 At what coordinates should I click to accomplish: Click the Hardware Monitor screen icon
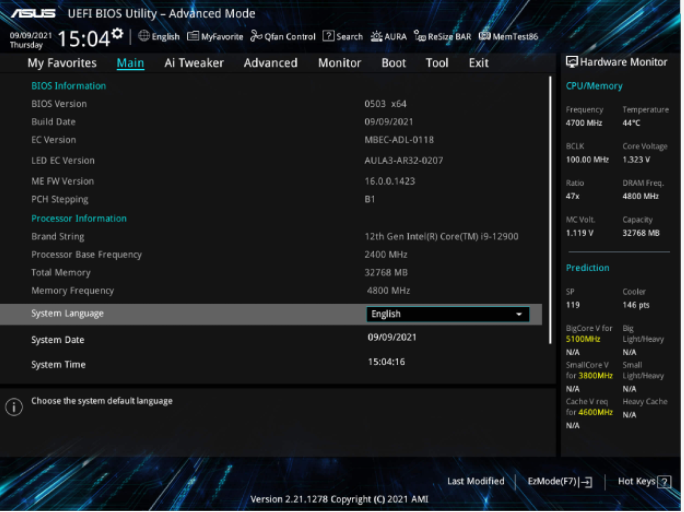(x=571, y=62)
